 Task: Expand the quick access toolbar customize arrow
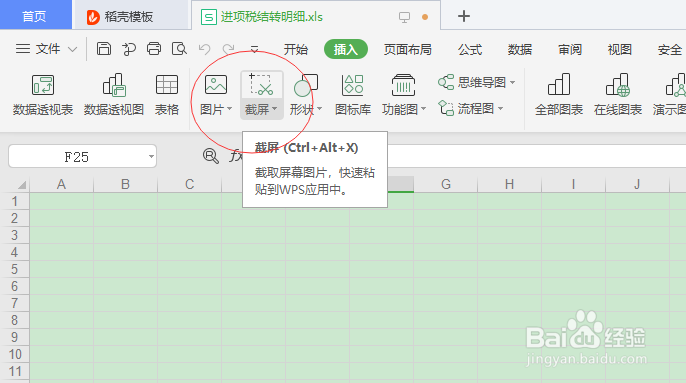tap(254, 49)
